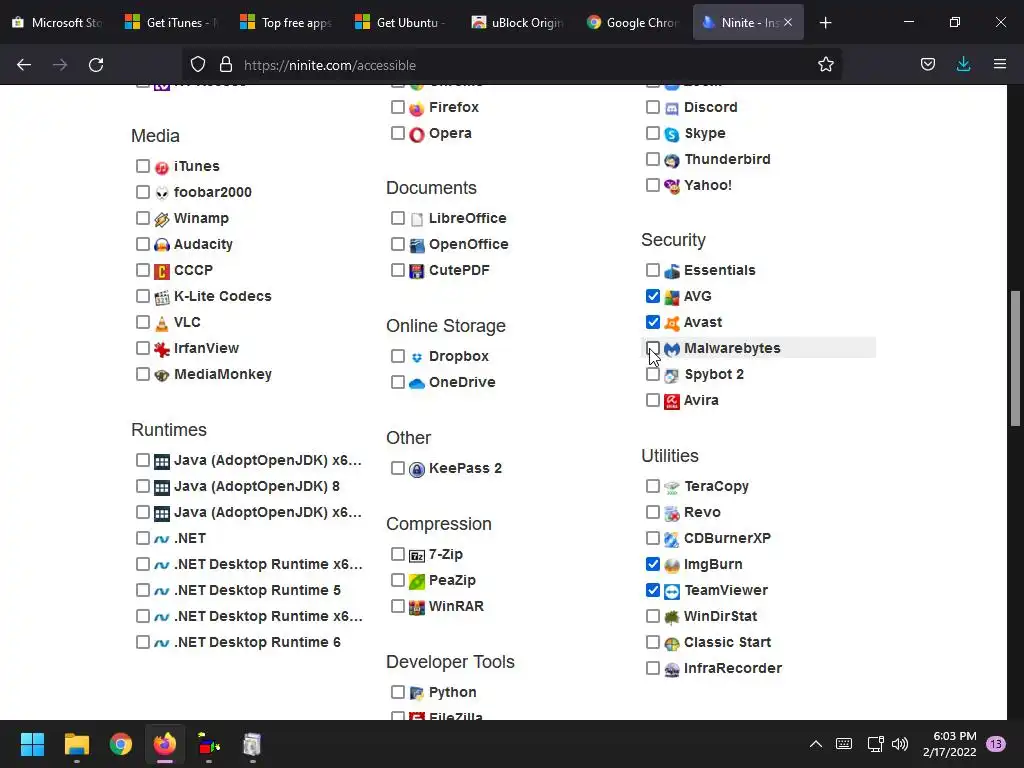Viewport: 1024px width, 768px height.
Task: Click the Skype icon
Action: point(671,134)
